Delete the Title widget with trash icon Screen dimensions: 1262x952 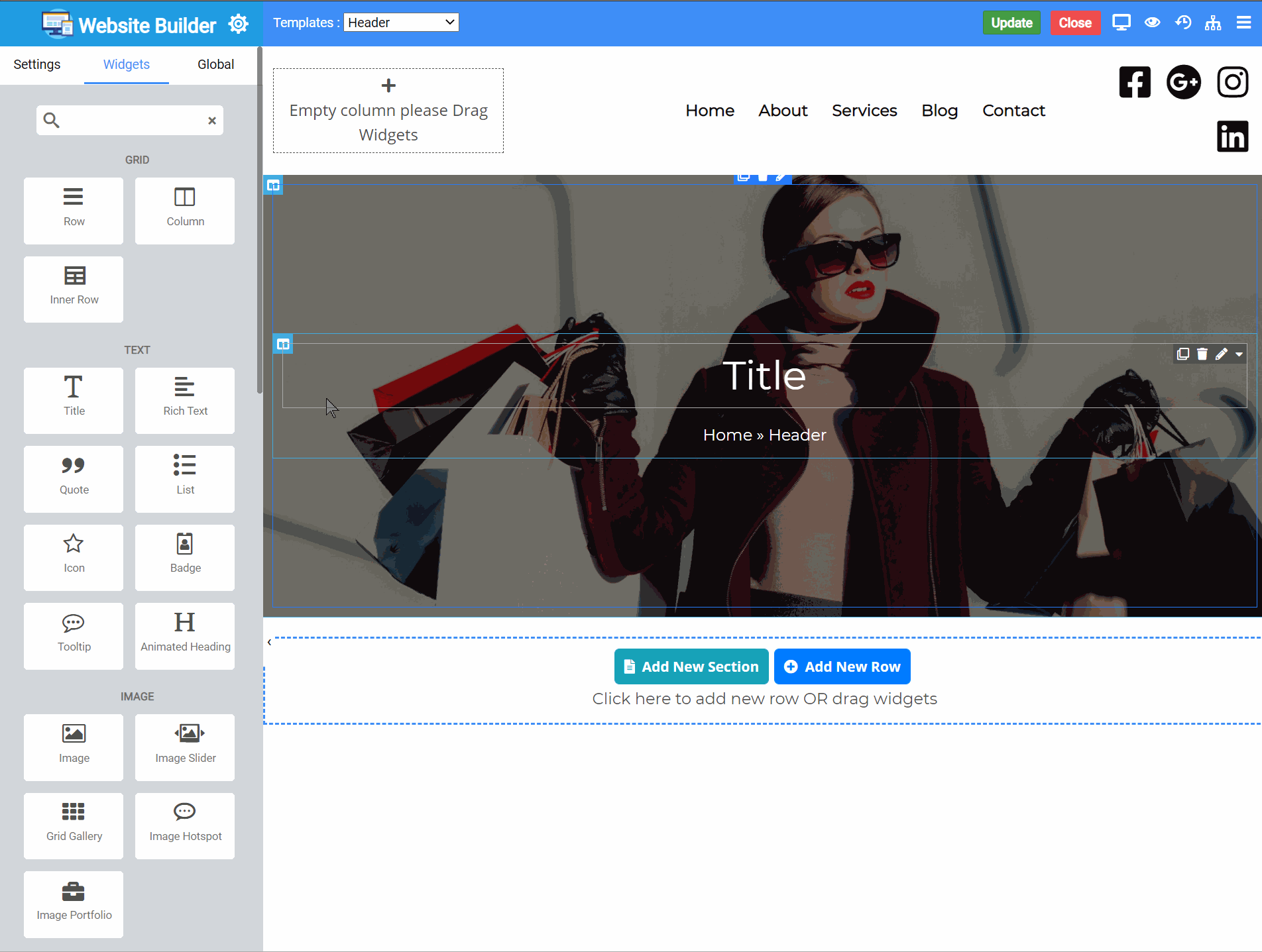pyautogui.click(x=1202, y=354)
